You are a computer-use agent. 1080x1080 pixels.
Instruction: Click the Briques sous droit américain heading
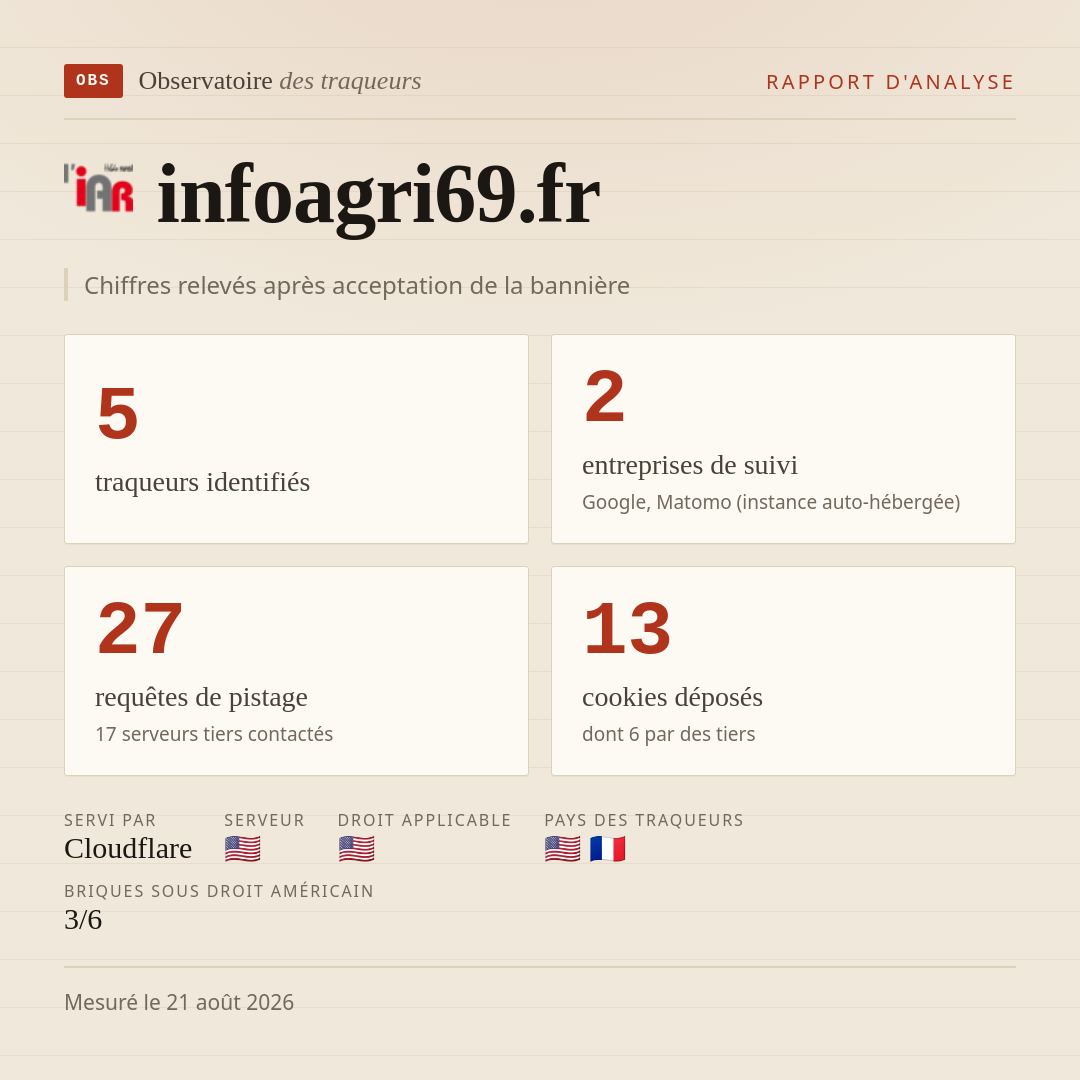pos(219,891)
